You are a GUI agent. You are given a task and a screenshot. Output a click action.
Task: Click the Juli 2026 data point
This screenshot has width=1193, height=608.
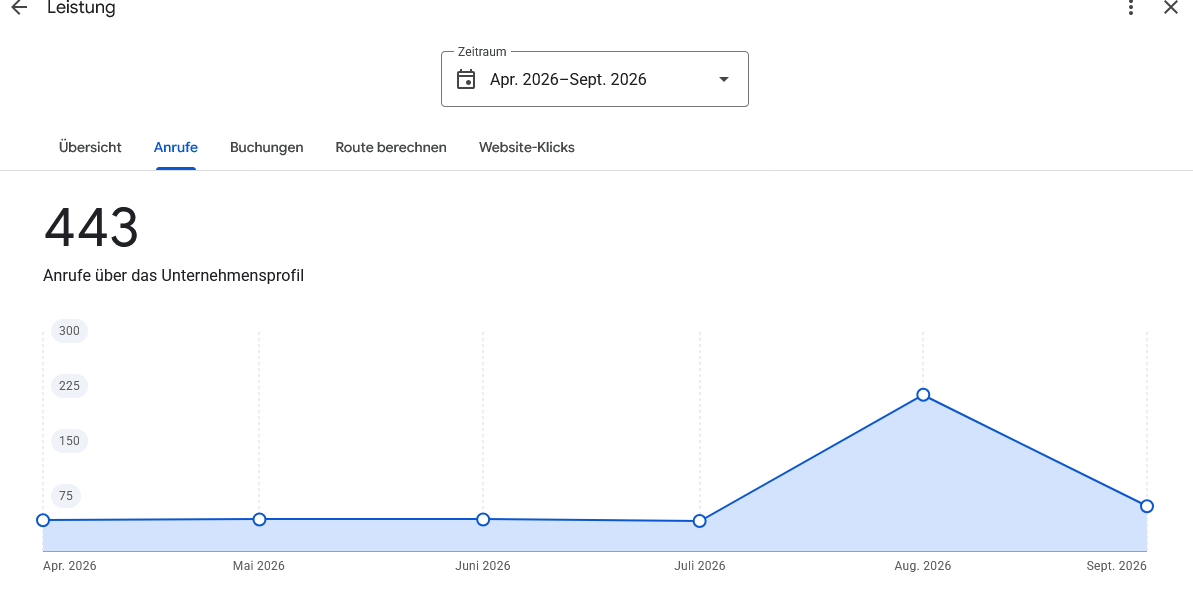tap(700, 521)
